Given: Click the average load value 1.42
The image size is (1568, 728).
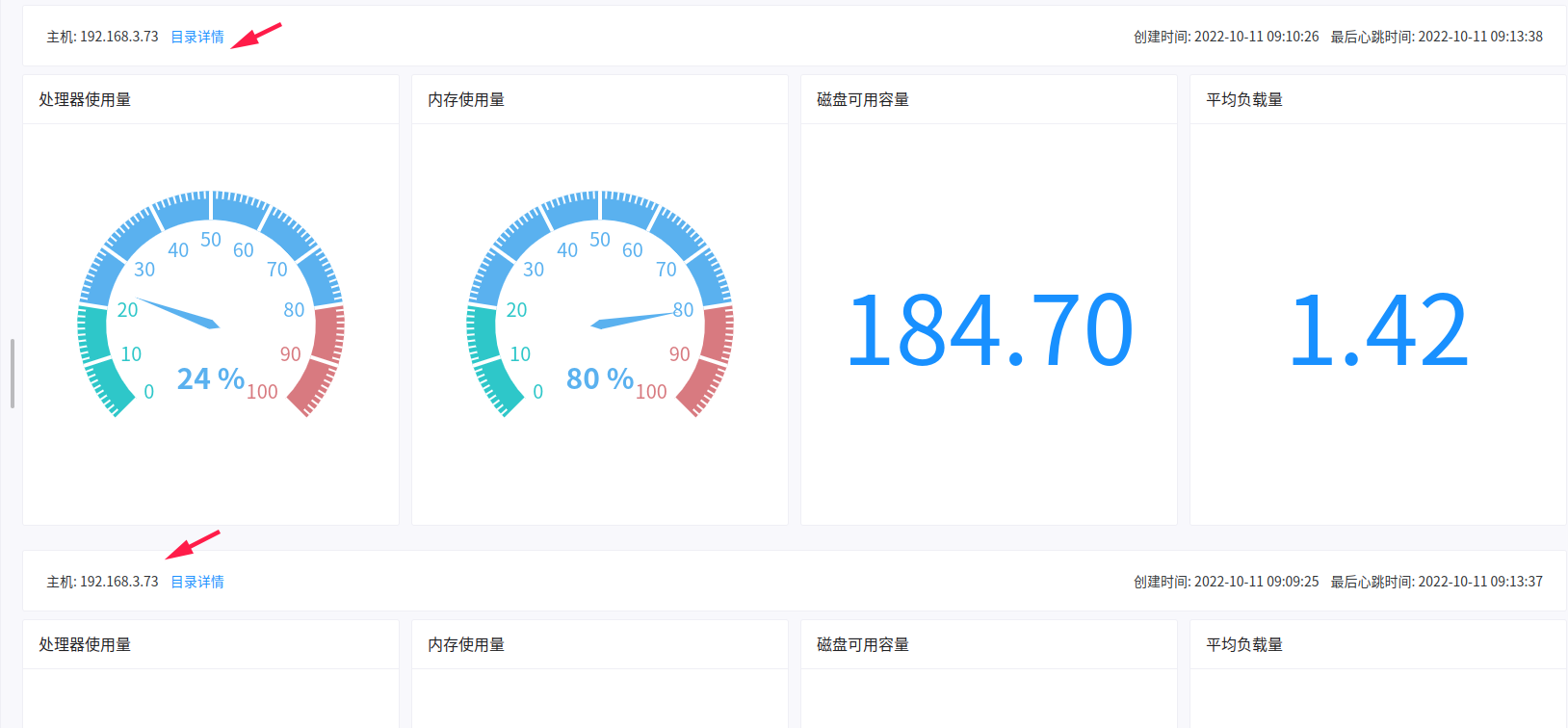Looking at the screenshot, I should (x=1378, y=331).
